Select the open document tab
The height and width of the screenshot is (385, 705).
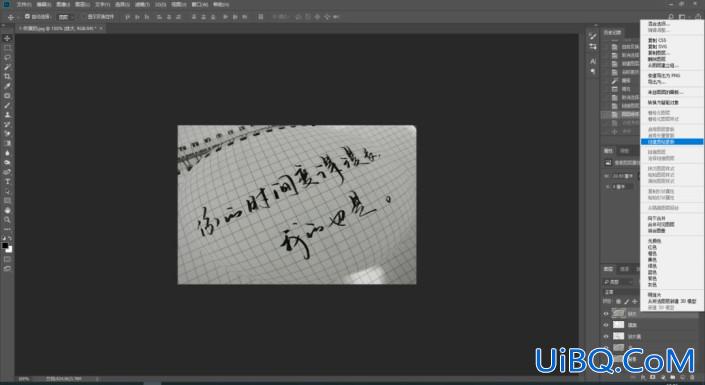[59, 28]
